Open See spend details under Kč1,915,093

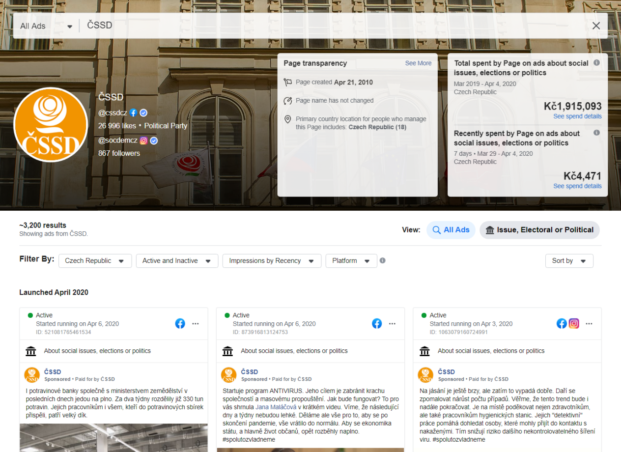point(577,116)
